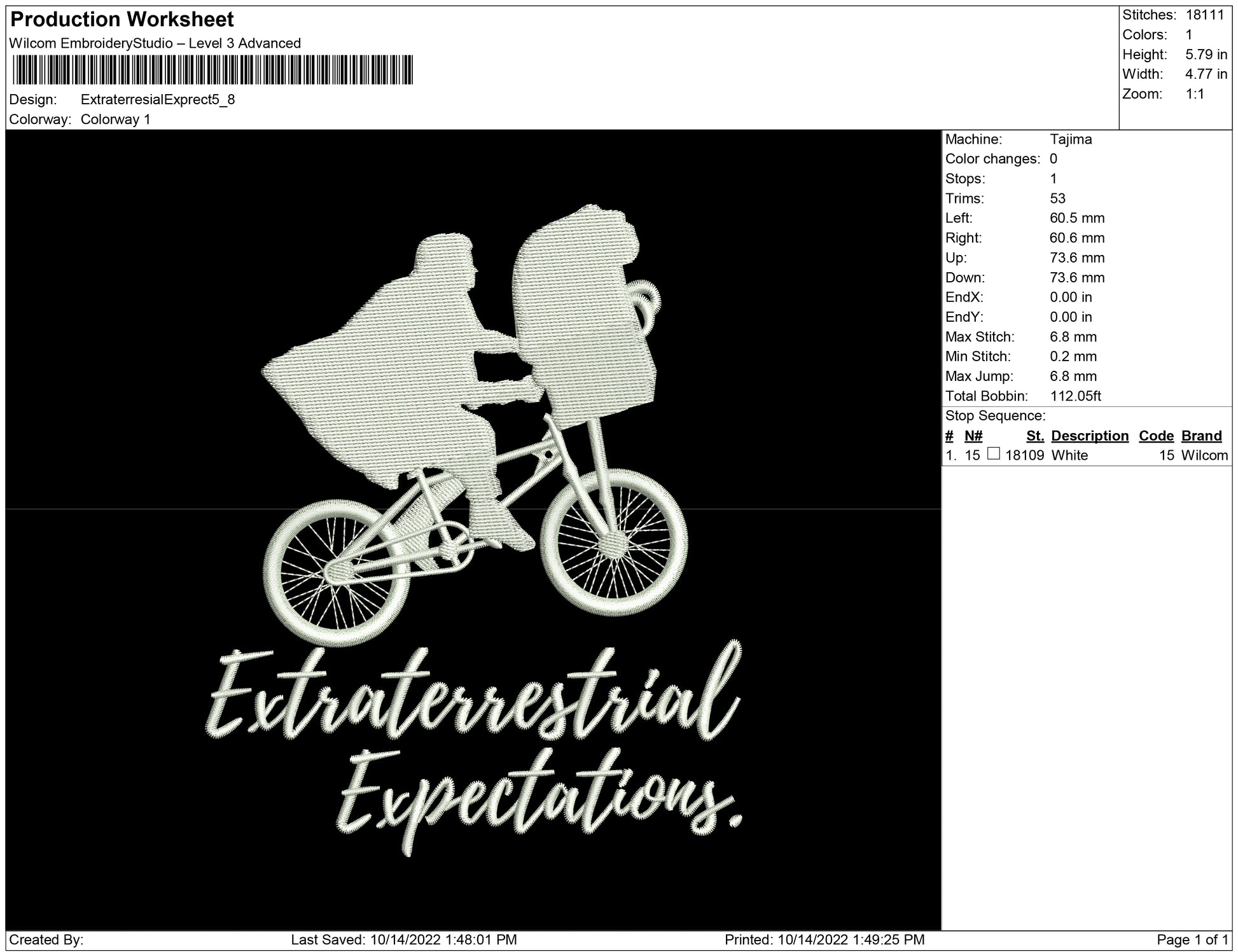The width and height of the screenshot is (1238, 952).
Task: Click the design name ExtraterresialExprect5_8
Action: [158, 100]
